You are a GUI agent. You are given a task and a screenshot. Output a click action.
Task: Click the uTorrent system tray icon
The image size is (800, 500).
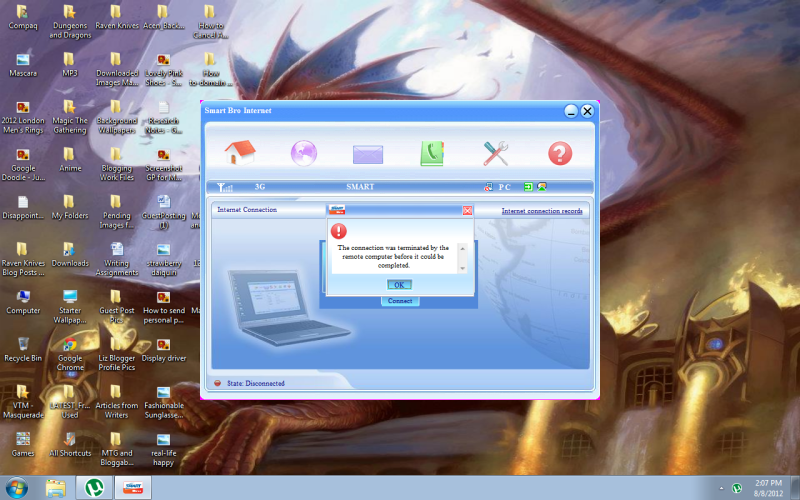click(x=737, y=488)
